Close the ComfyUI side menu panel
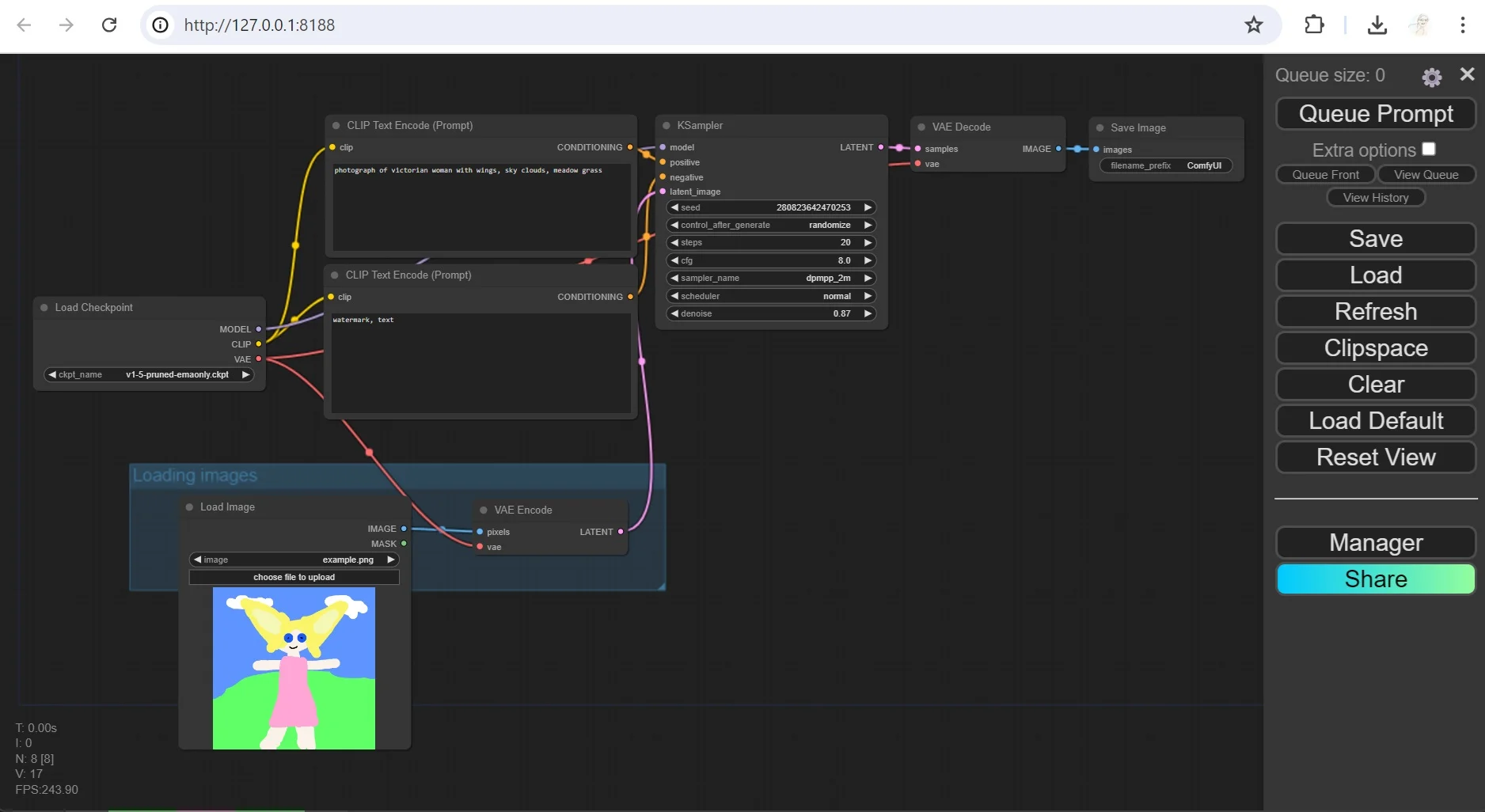 tap(1467, 74)
